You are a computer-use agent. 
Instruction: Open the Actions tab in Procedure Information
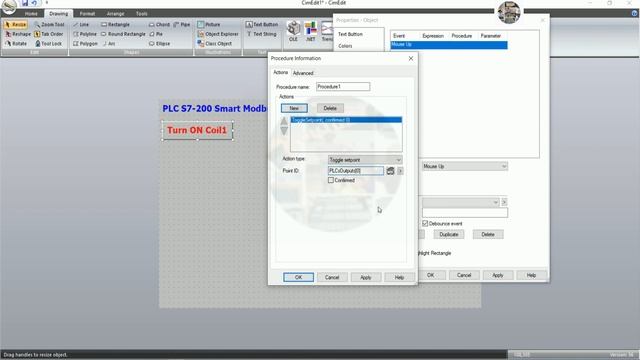[x=280, y=72]
